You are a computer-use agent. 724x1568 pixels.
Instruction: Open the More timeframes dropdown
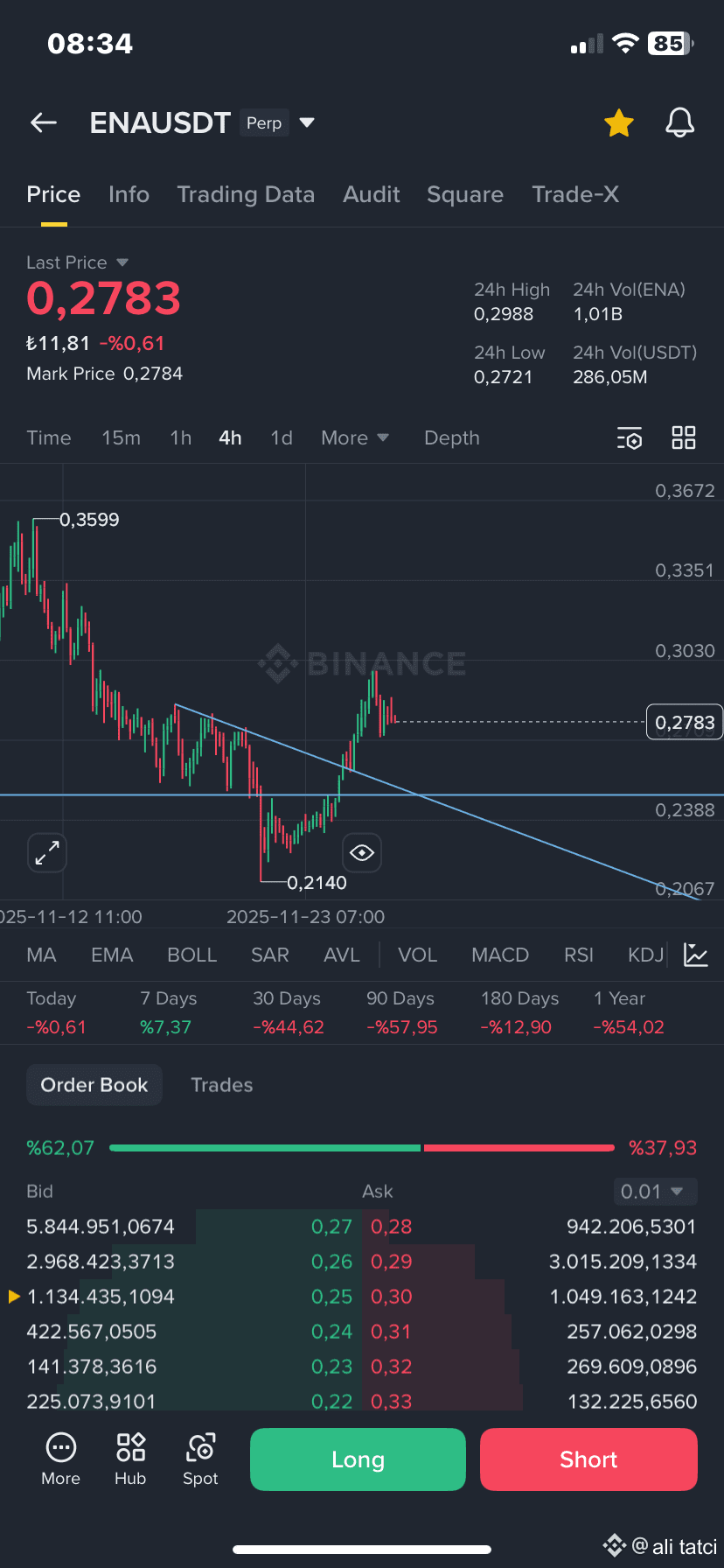pos(355,437)
